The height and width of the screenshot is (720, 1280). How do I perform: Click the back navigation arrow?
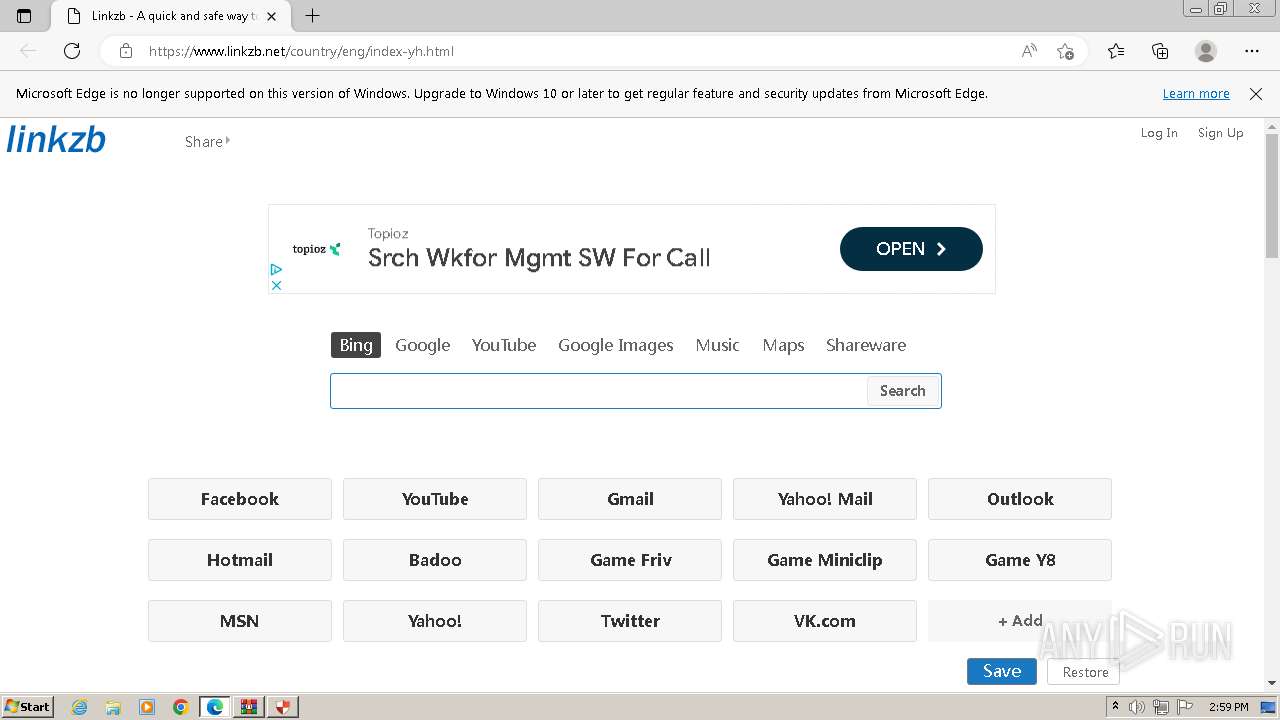click(x=28, y=51)
